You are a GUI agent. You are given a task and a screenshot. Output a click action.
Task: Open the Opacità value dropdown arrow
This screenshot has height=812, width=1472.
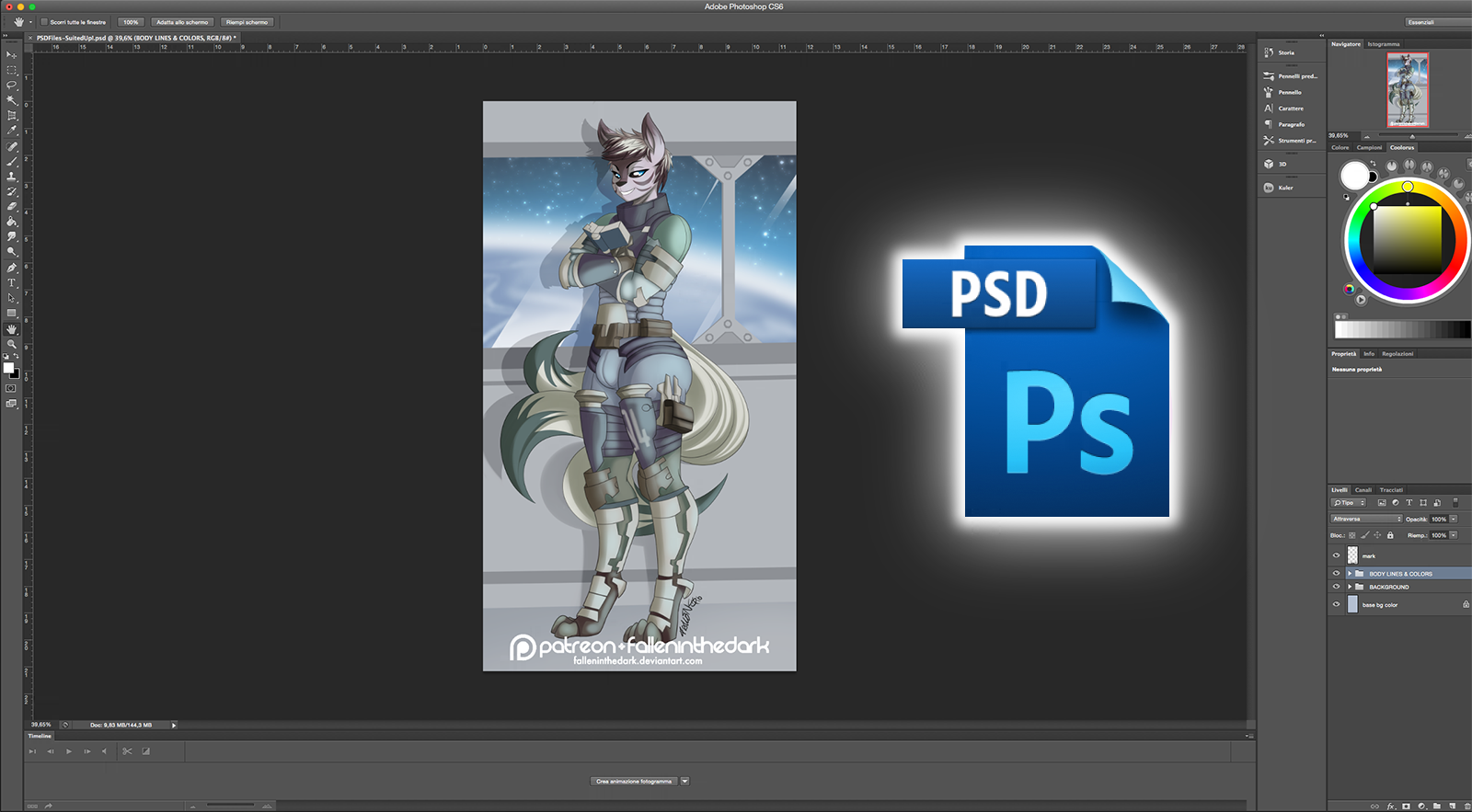(1454, 519)
